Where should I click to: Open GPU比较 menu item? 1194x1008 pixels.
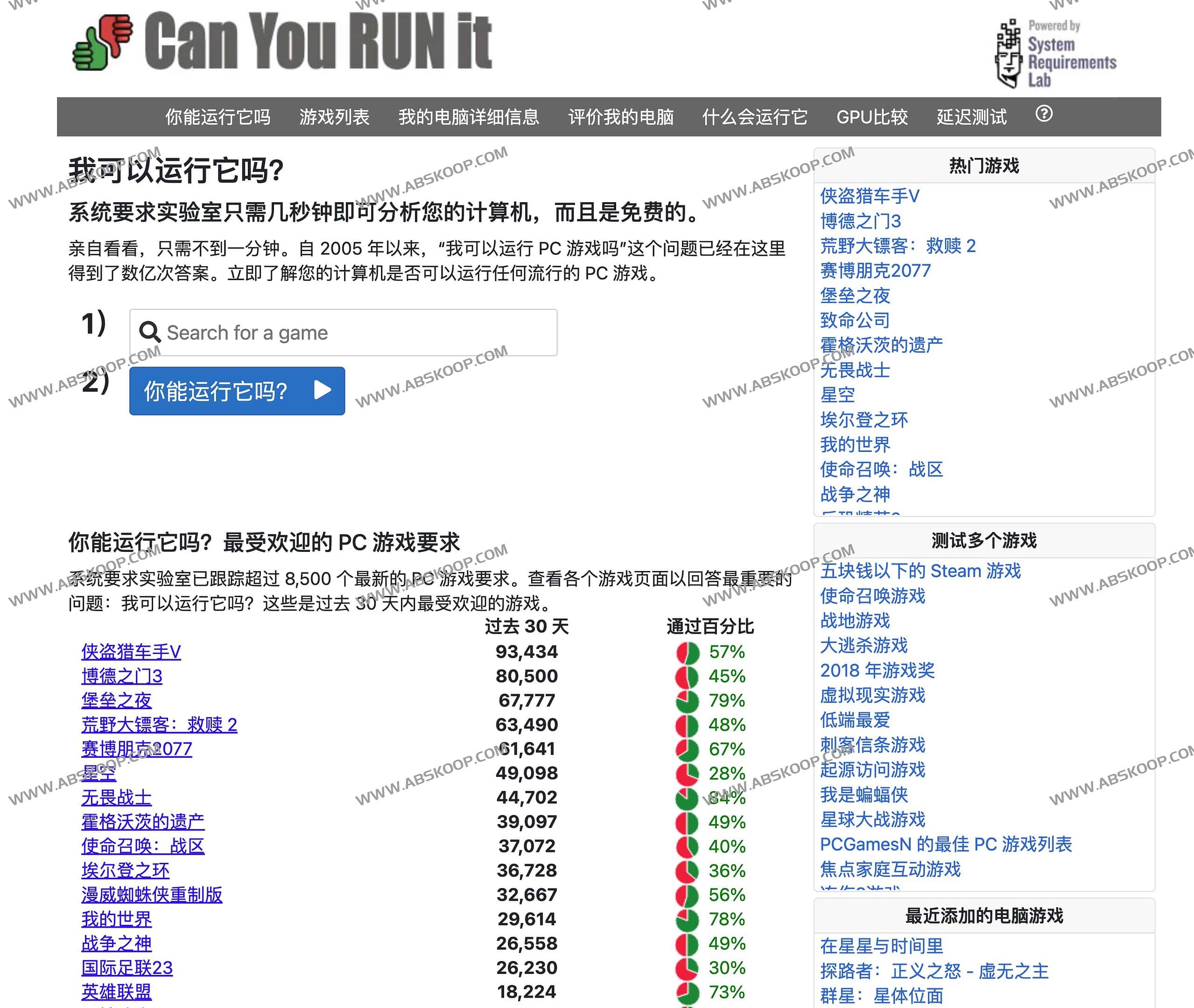(872, 117)
